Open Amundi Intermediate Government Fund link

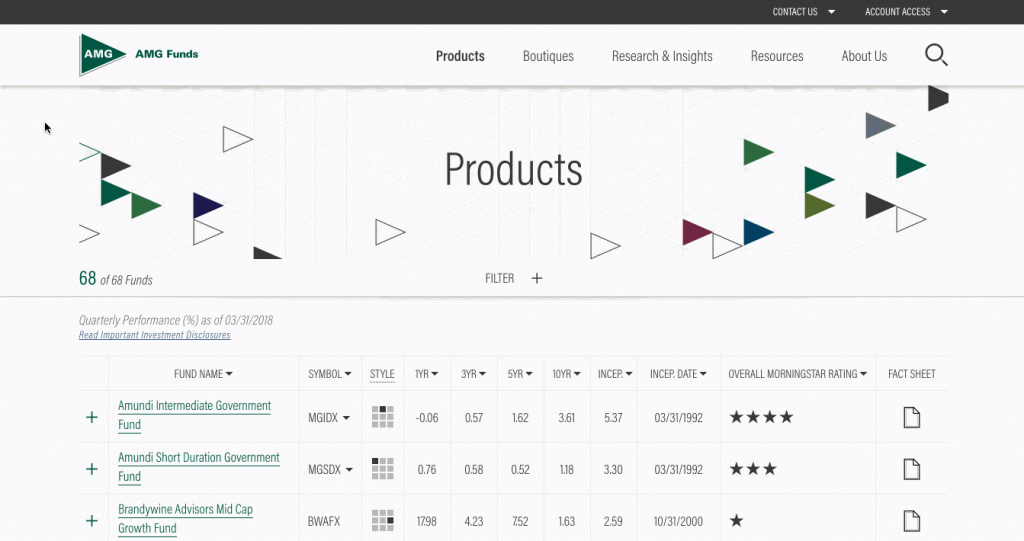195,415
